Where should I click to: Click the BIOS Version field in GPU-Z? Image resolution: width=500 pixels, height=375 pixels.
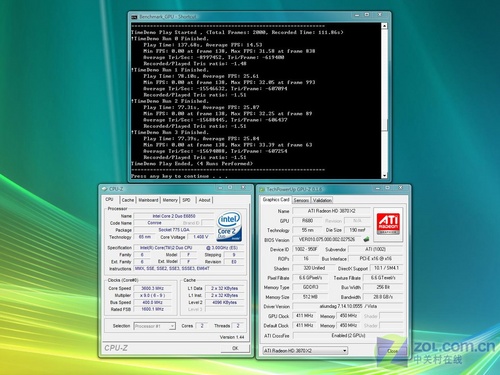pos(327,240)
